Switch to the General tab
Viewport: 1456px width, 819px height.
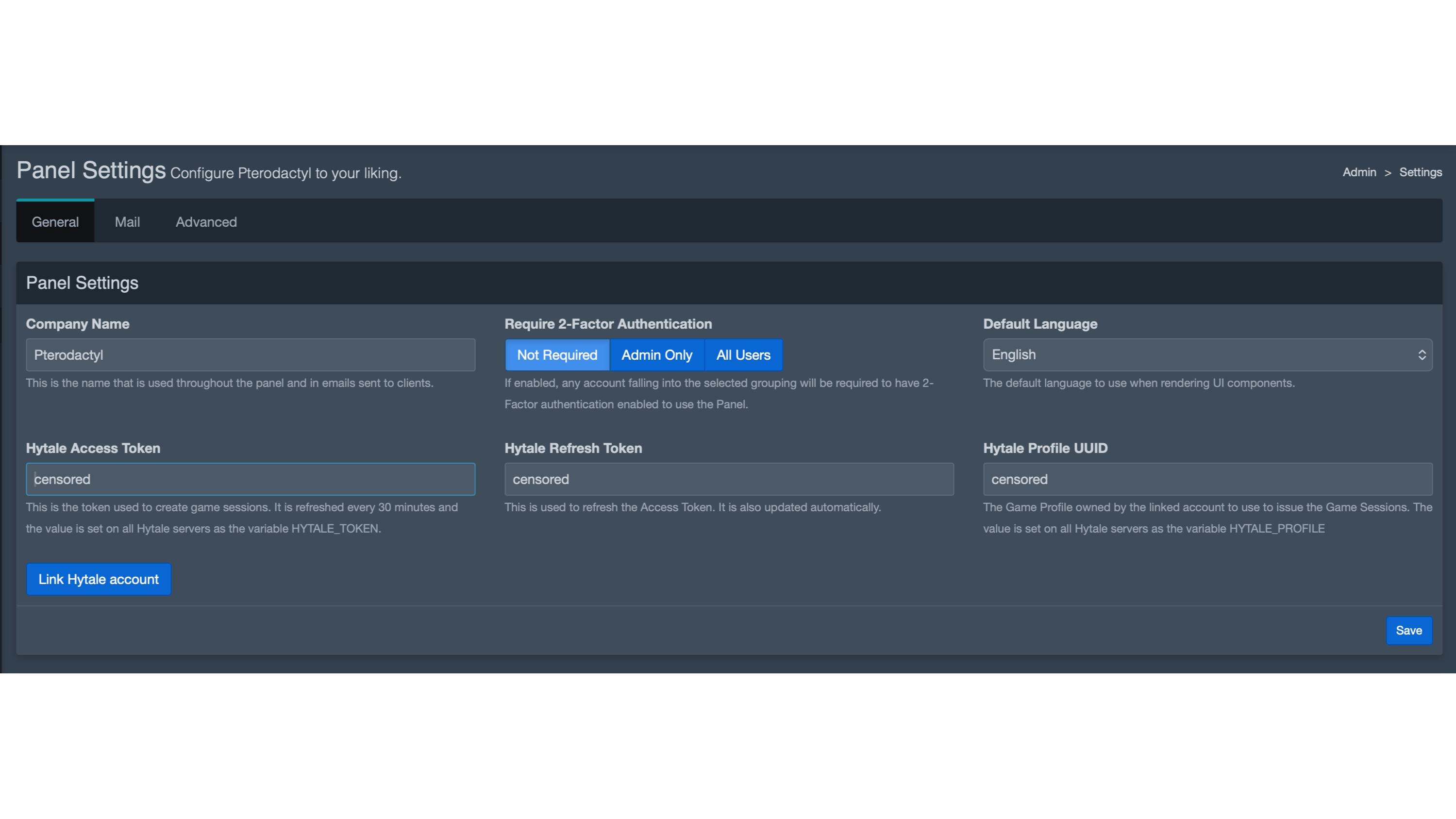click(55, 221)
